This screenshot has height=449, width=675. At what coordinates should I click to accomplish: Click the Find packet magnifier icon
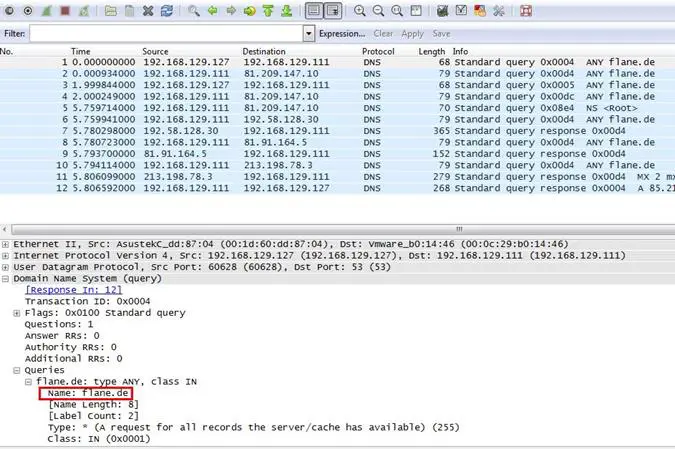pos(194,11)
